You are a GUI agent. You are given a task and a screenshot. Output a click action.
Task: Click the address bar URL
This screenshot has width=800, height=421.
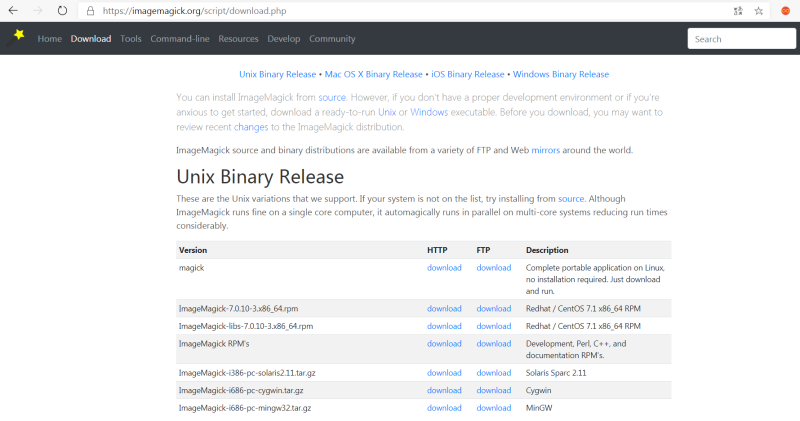click(x=194, y=11)
